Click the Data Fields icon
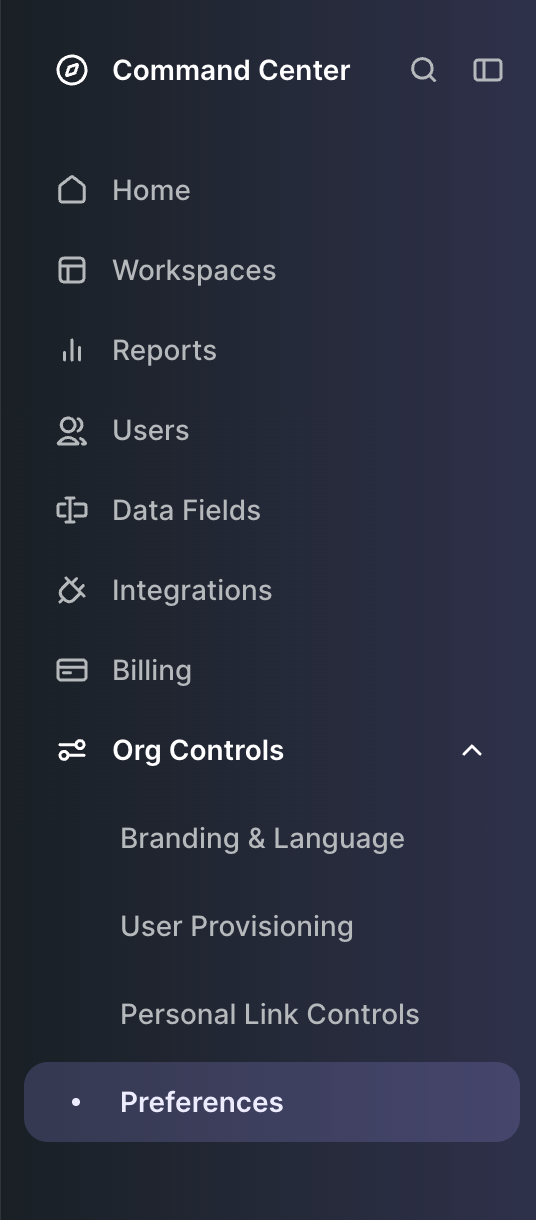The height and width of the screenshot is (1220, 536). [x=72, y=510]
